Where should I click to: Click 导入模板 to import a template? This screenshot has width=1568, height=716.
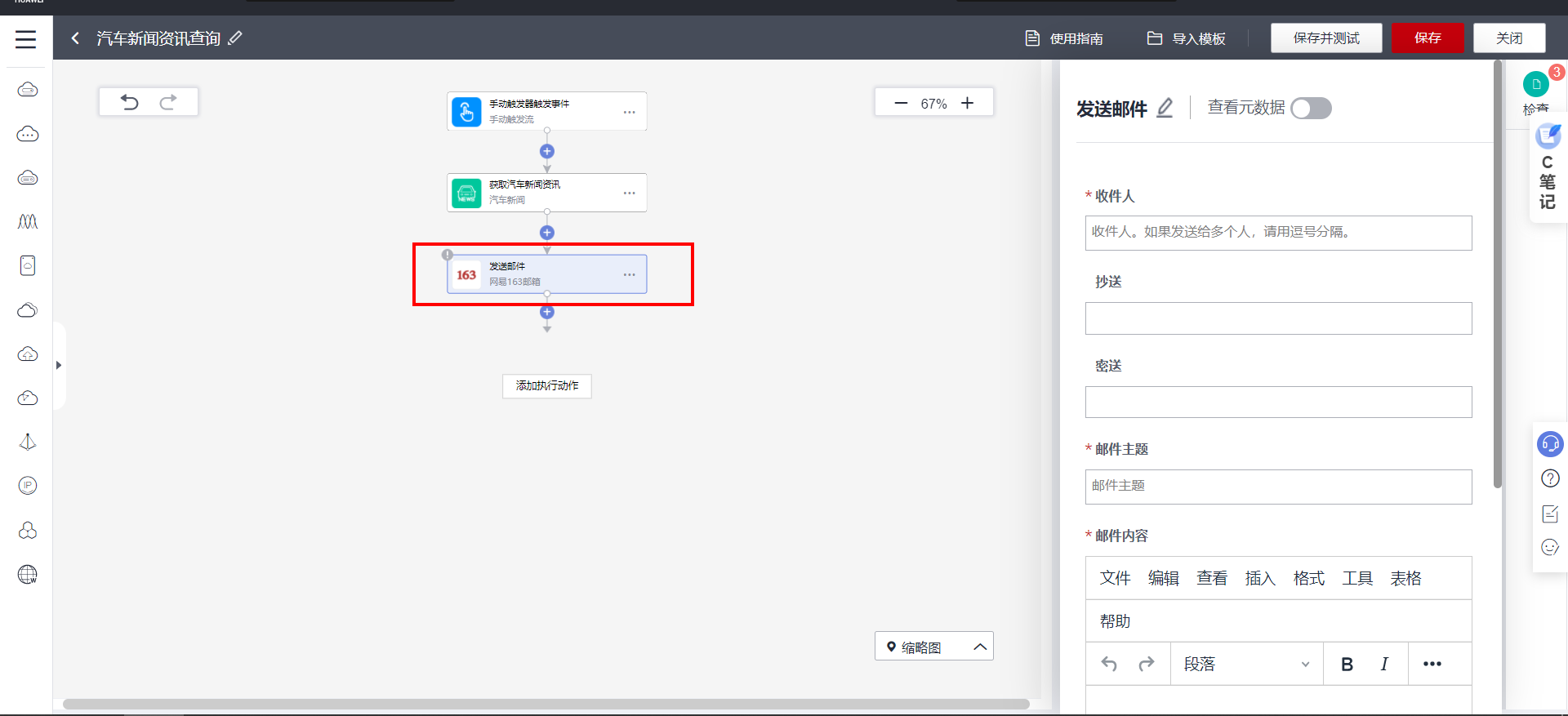[x=1187, y=38]
